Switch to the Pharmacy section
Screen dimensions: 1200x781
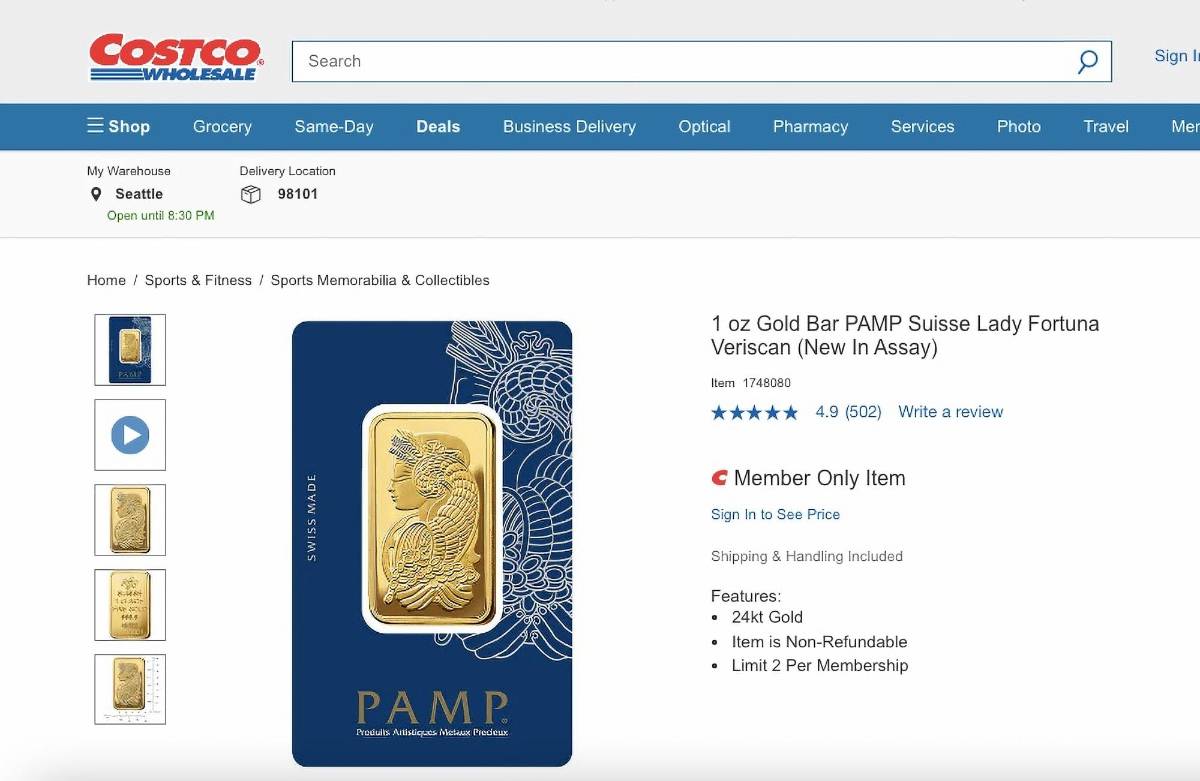pos(810,126)
